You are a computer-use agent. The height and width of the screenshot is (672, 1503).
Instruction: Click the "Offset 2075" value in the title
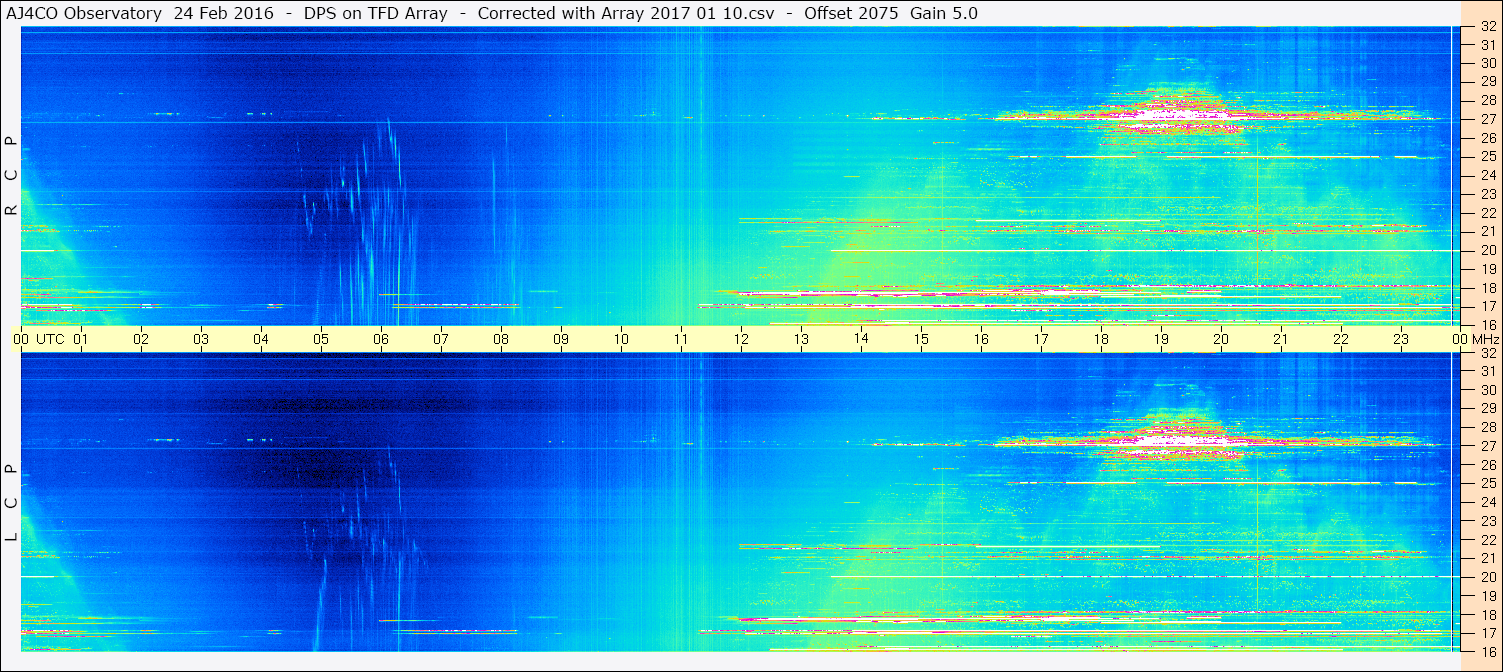point(850,13)
